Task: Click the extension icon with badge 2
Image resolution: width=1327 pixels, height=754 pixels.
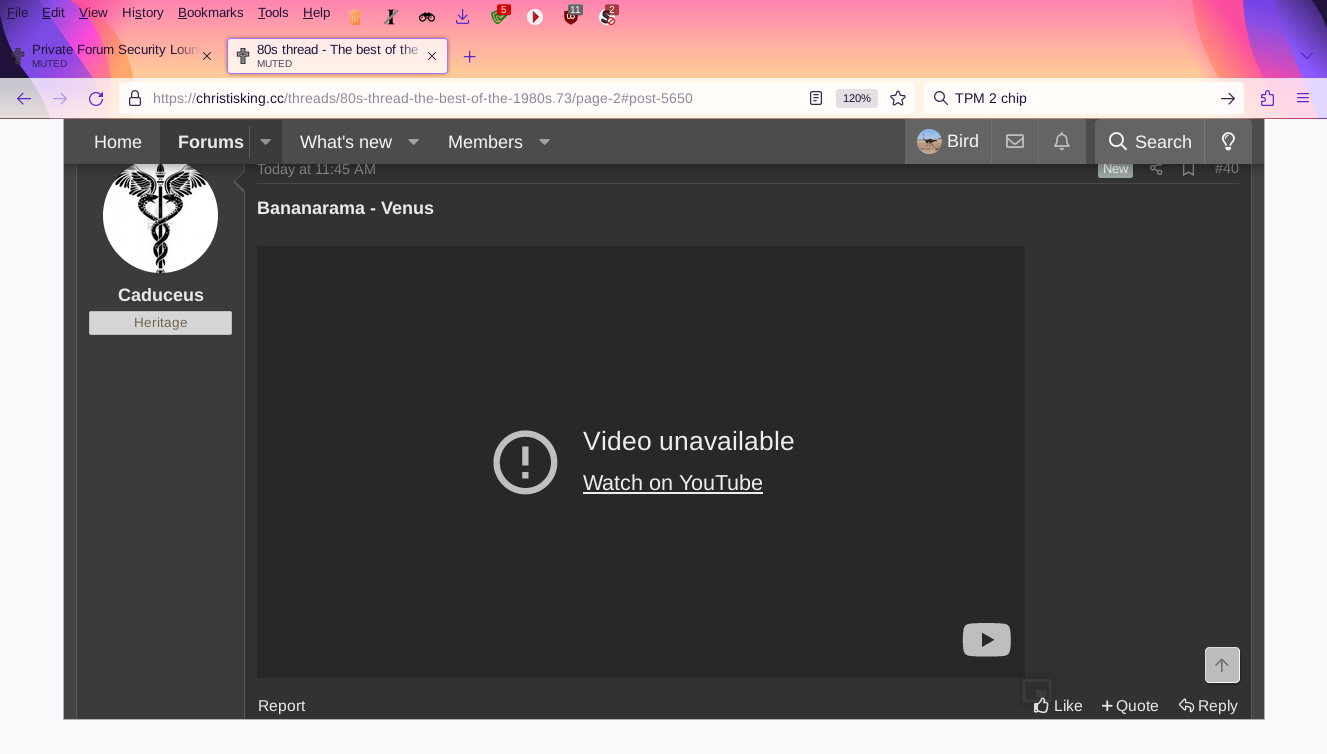Action: tap(607, 16)
